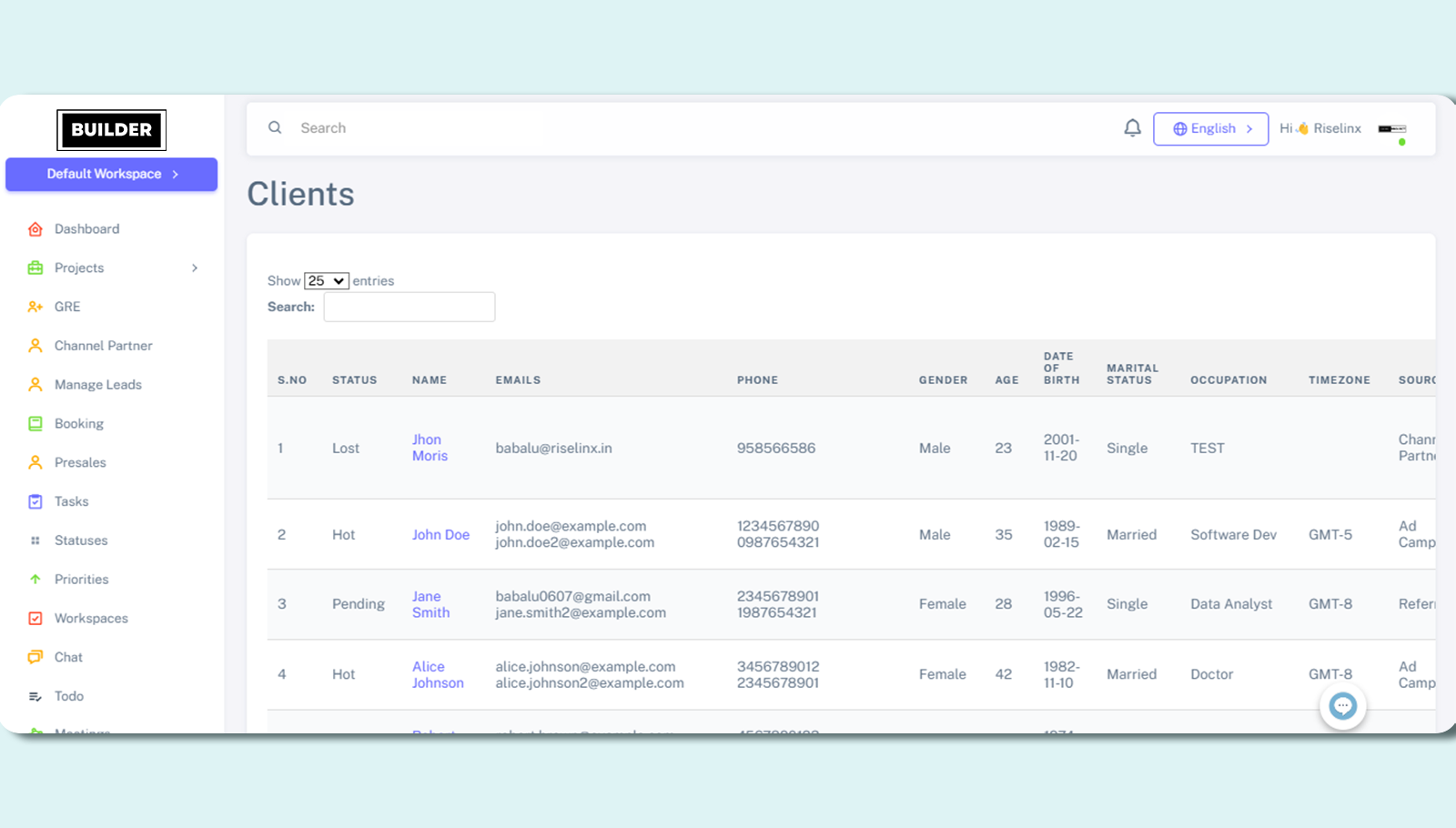1456x828 pixels.
Task: Click the search magnifier icon
Action: 275,128
